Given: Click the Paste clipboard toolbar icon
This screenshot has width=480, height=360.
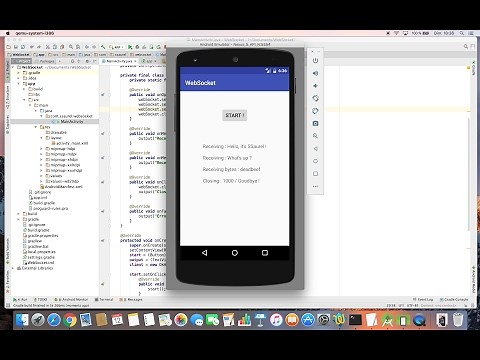Looking at the screenshot, I should 62,47.
